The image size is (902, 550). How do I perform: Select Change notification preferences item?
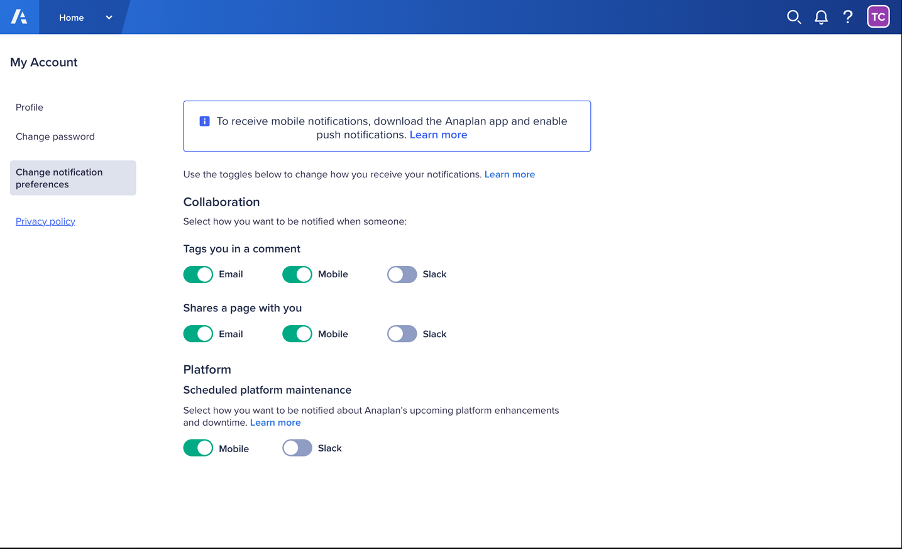(x=73, y=178)
